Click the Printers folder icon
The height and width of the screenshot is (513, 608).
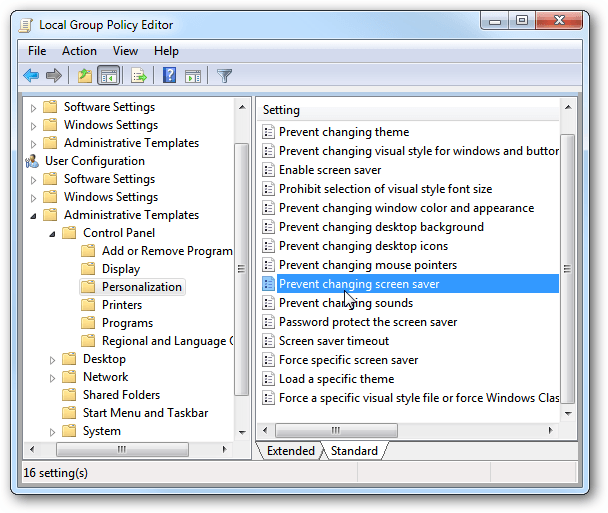click(88, 305)
